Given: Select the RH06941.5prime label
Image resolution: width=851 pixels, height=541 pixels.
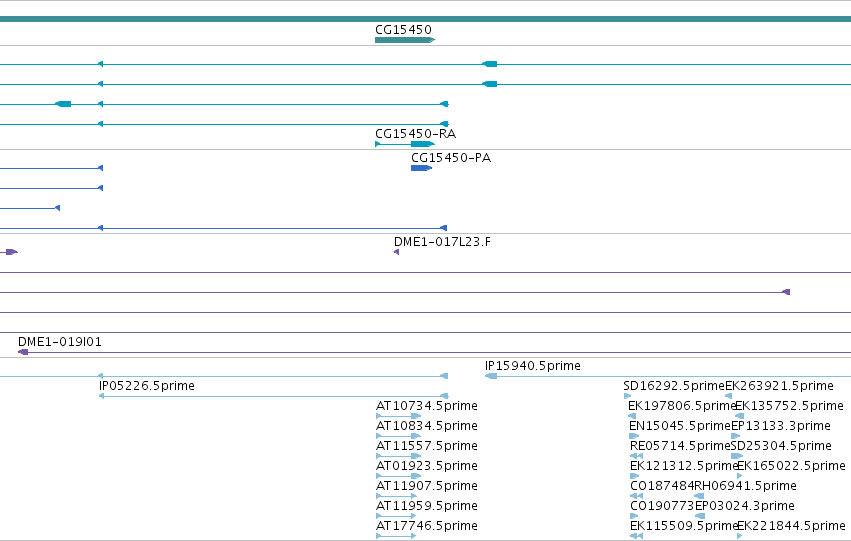Looking at the screenshot, I should 745,486.
